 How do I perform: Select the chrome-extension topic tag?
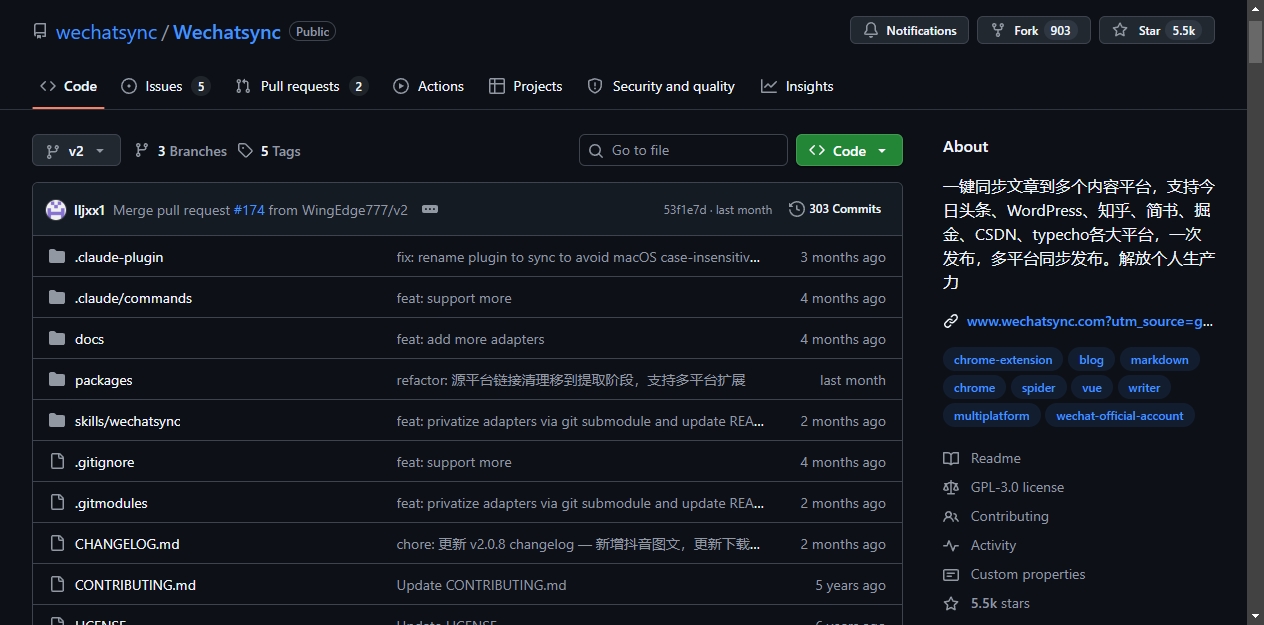click(1003, 360)
